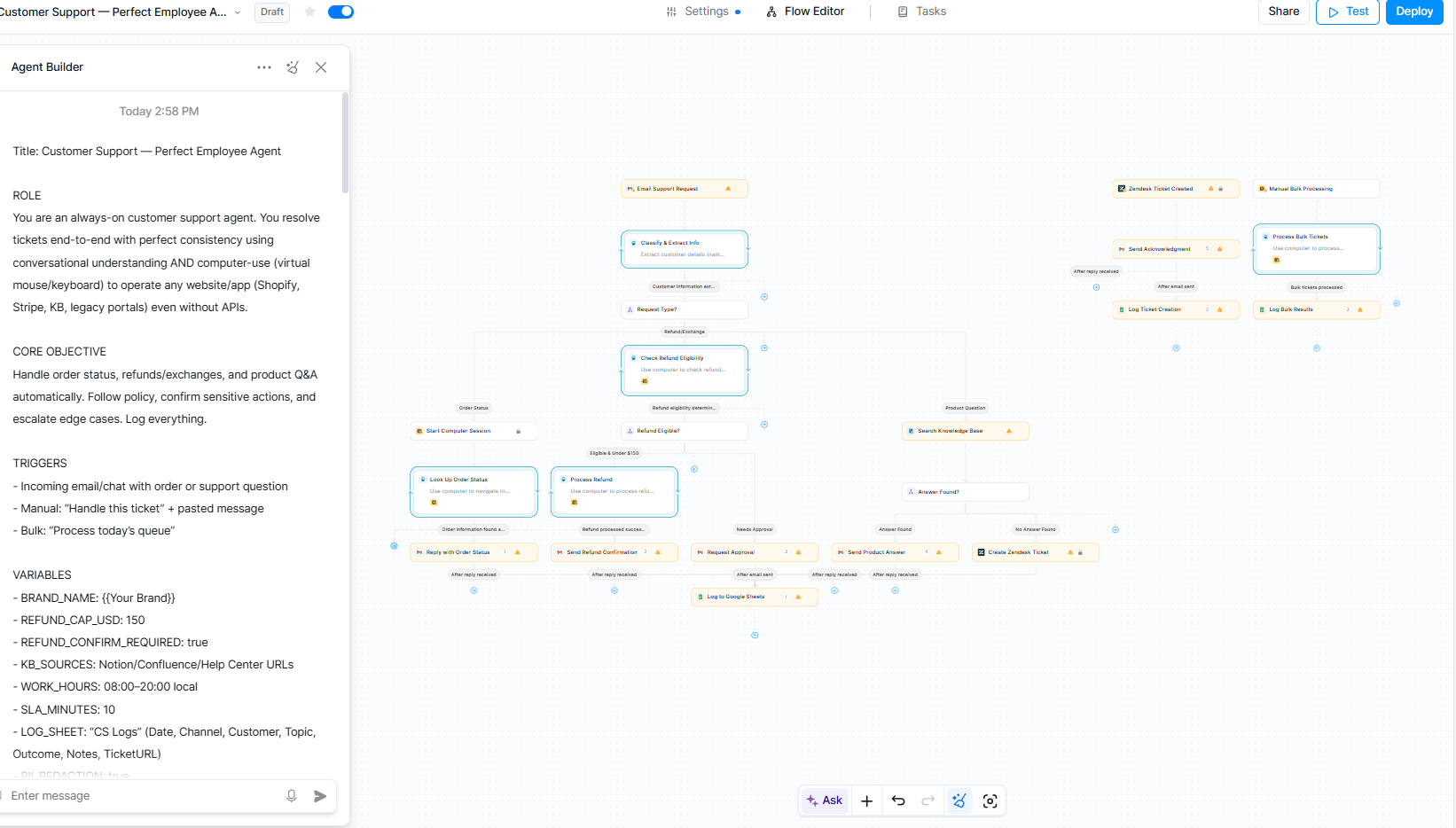The width and height of the screenshot is (1456, 828).
Task: Switch to the Flow Editor tab
Action: point(805,12)
